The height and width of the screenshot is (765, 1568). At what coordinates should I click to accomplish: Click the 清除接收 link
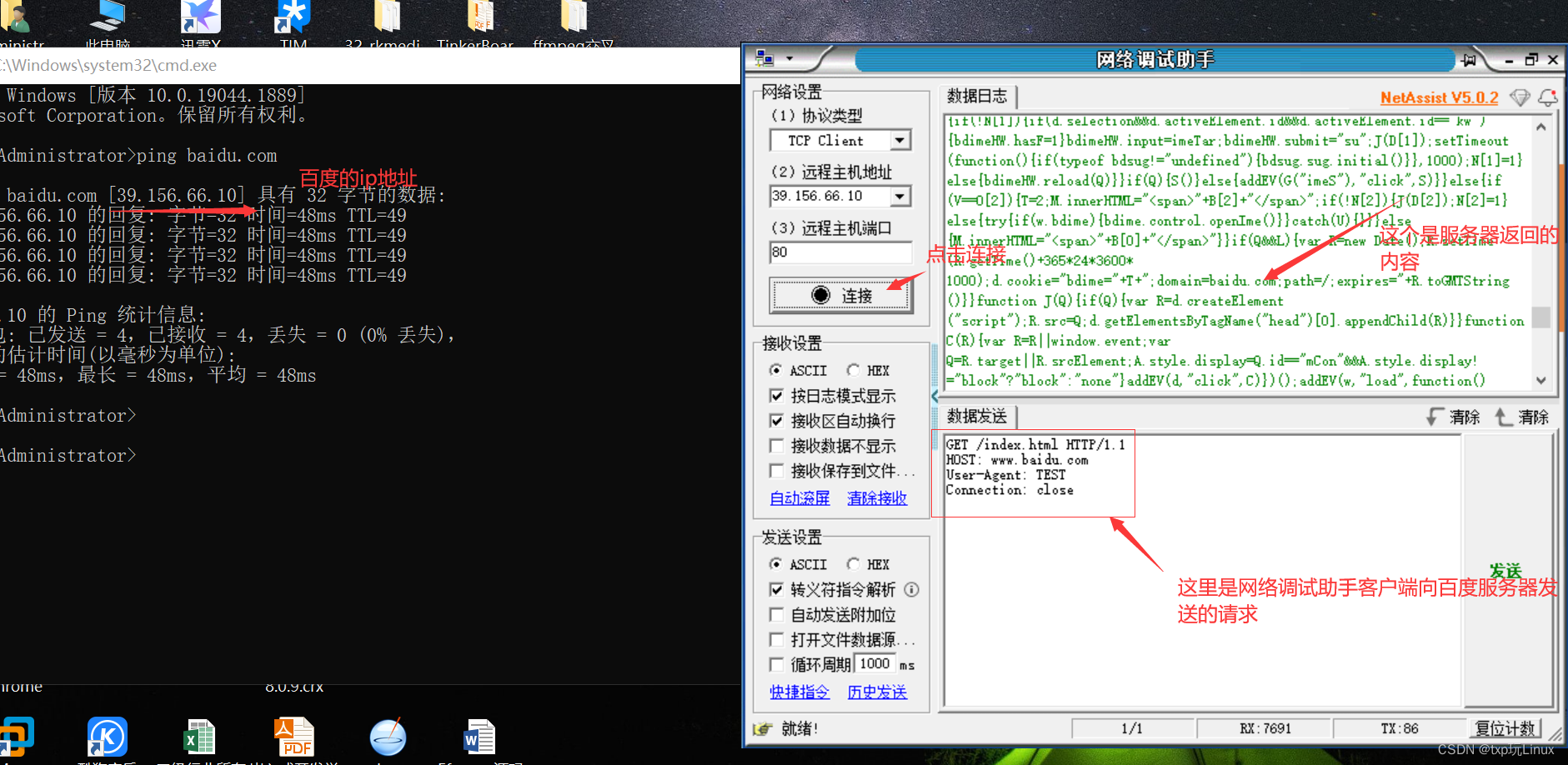pyautogui.click(x=877, y=497)
